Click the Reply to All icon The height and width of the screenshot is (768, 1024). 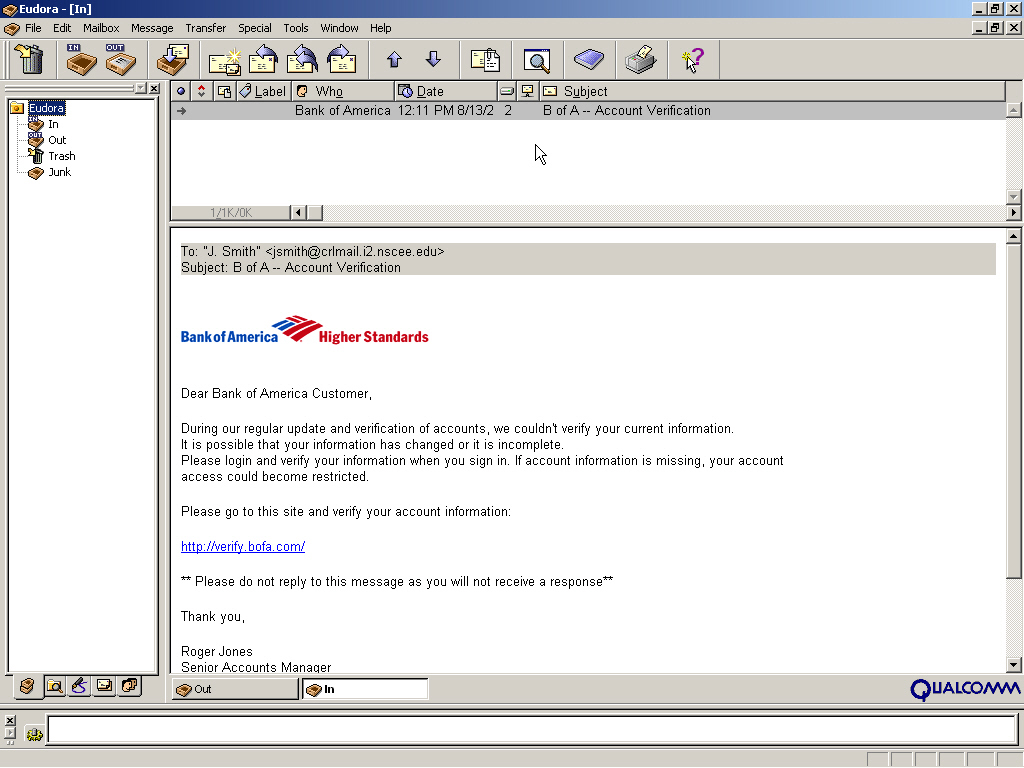coord(302,61)
